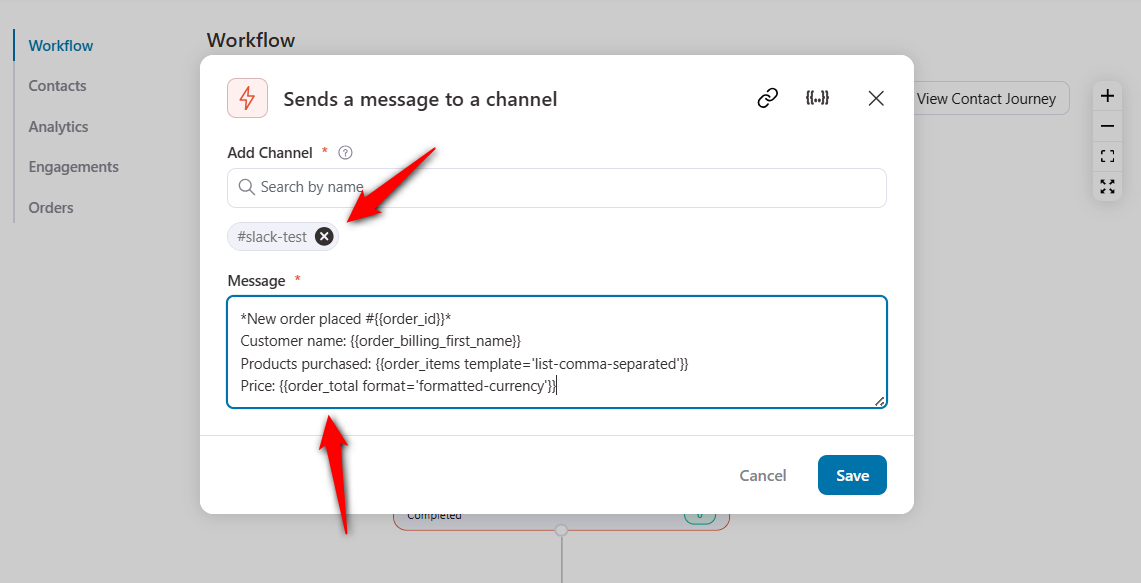Open the {{..}} merge variables picker
The image size is (1141, 583).
click(818, 98)
